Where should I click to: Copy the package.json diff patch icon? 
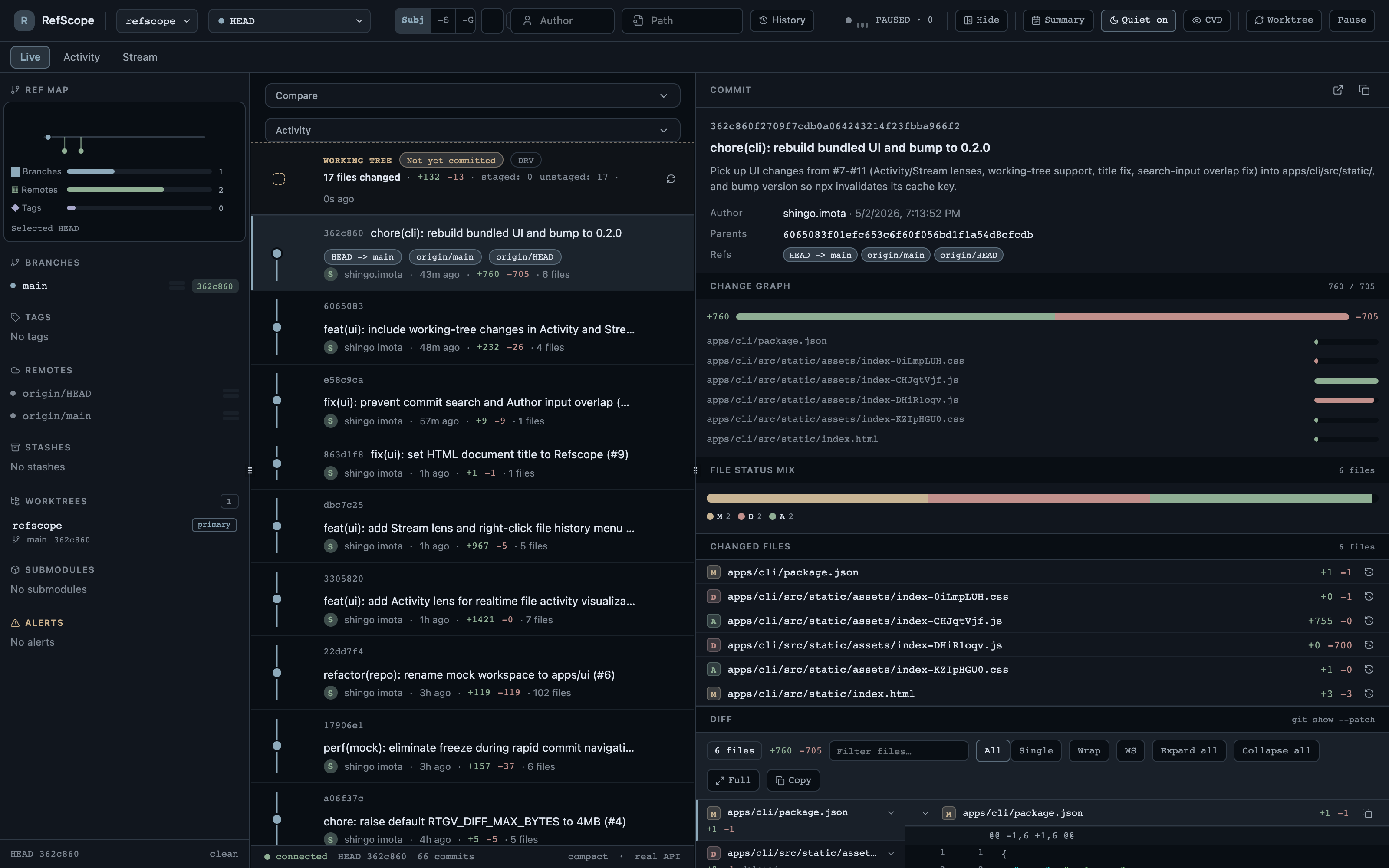pos(1367,813)
